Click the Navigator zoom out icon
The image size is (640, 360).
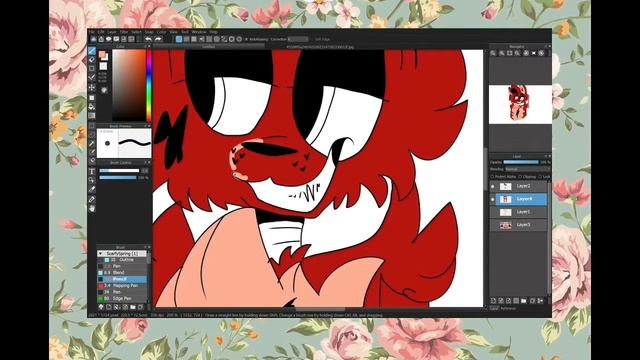coord(502,53)
